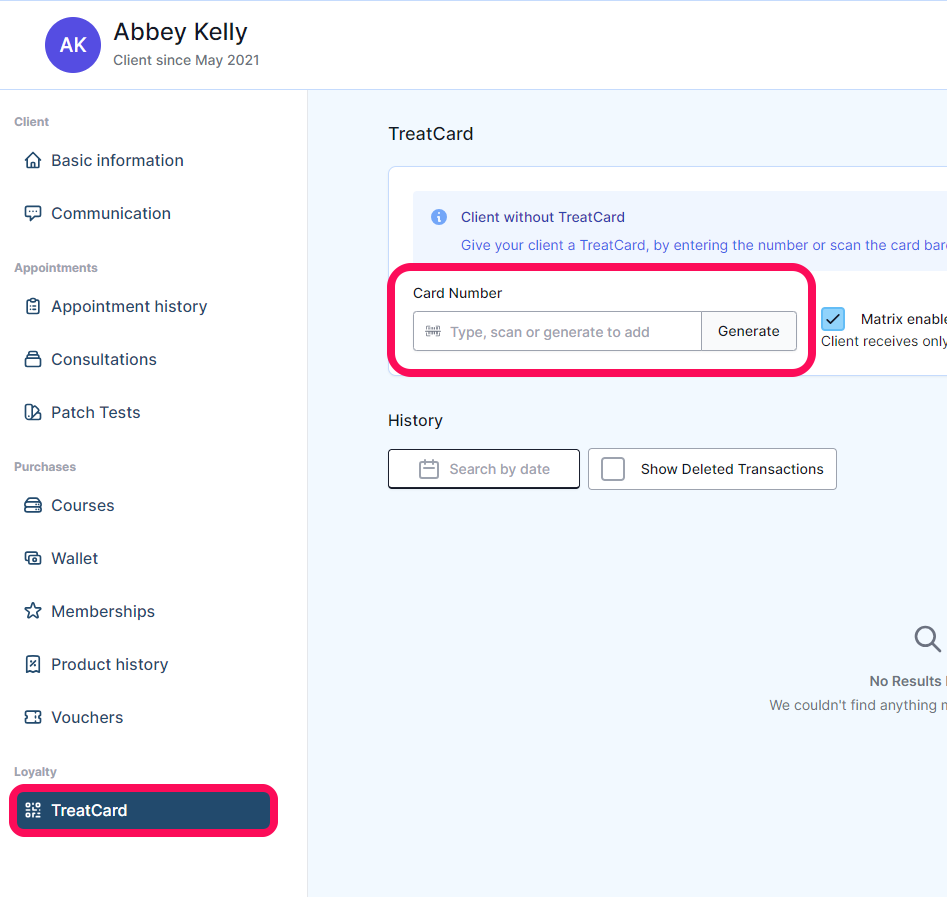Image resolution: width=947 pixels, height=897 pixels.
Task: Open Appointment history
Action: 144,306
